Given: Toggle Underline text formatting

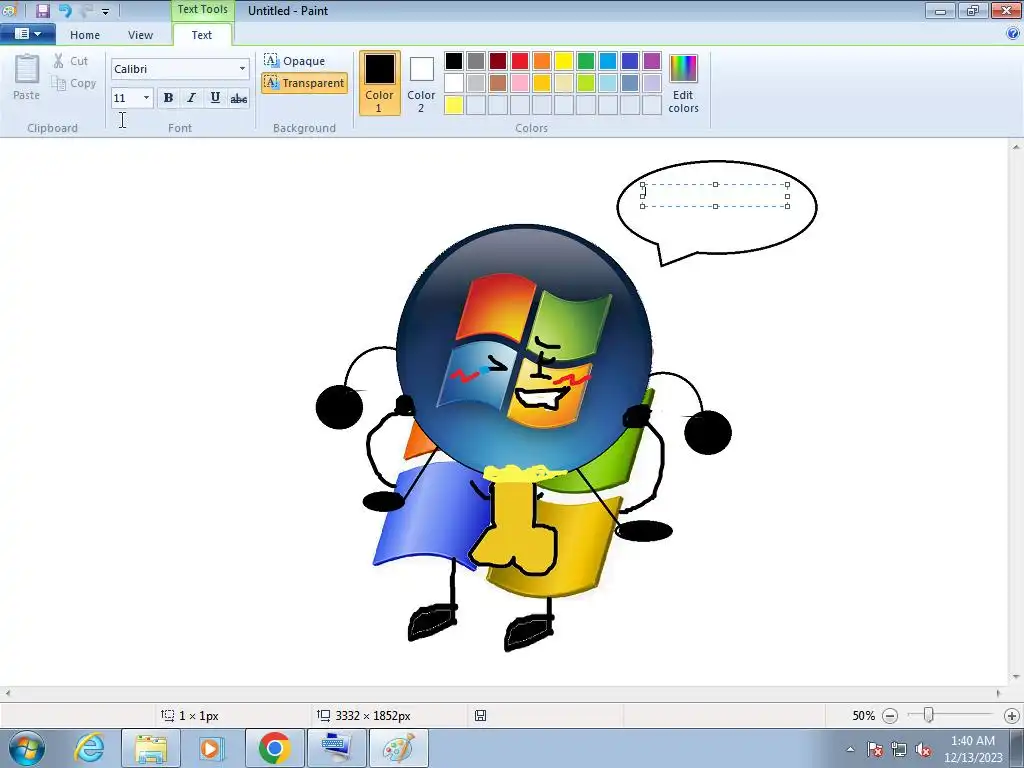Looking at the screenshot, I should pyautogui.click(x=215, y=97).
